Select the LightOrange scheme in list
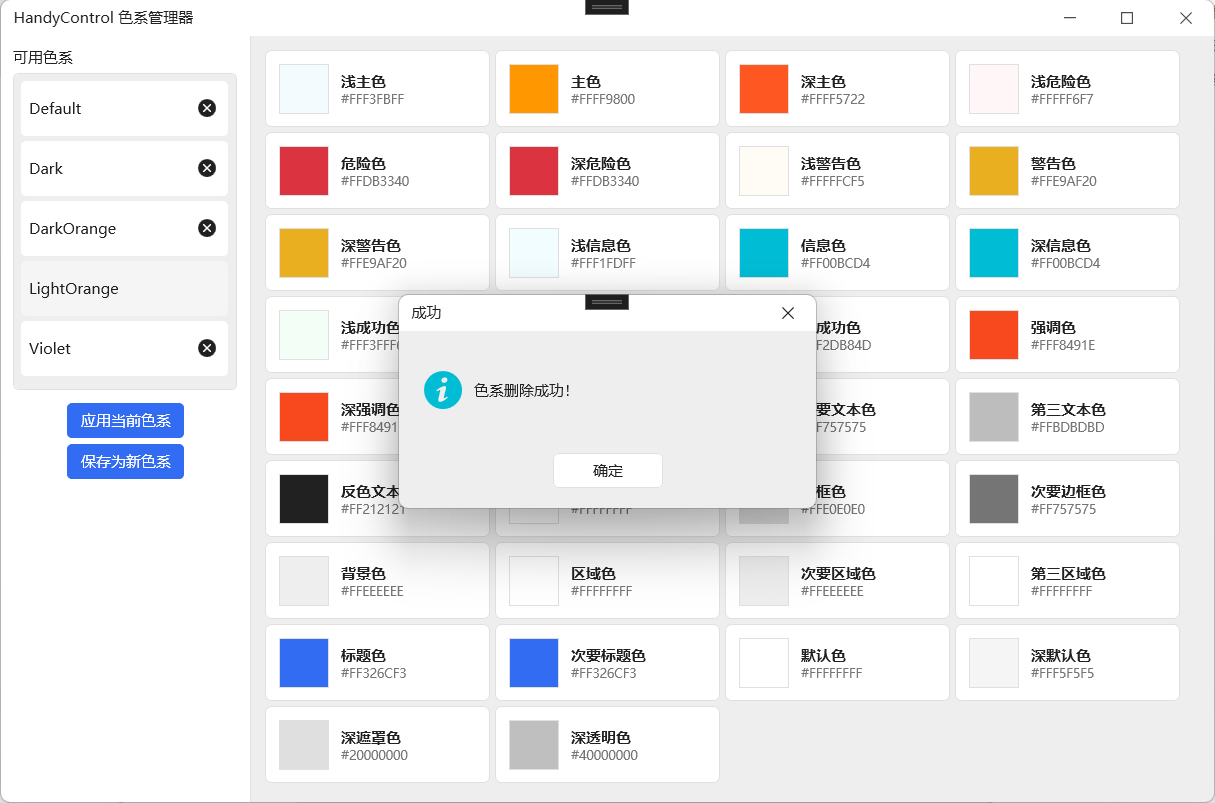The width and height of the screenshot is (1215, 803). click(125, 288)
